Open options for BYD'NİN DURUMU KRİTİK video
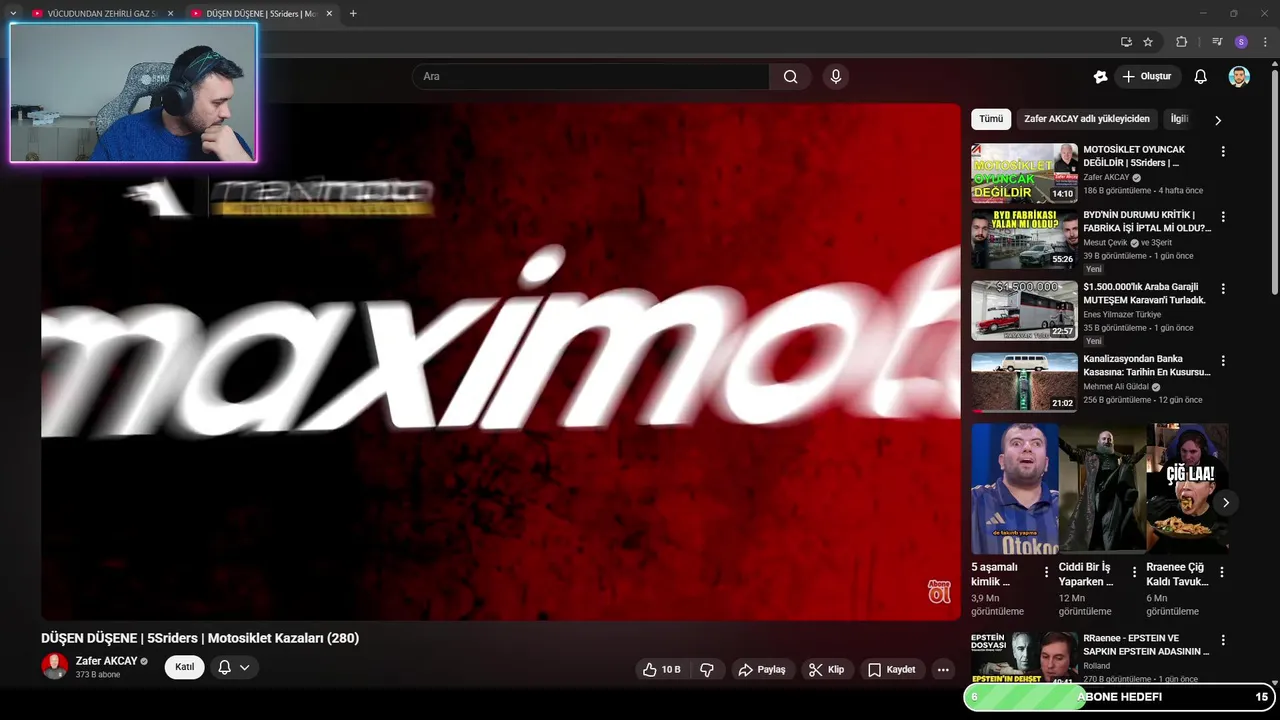The height and width of the screenshot is (720, 1280). 1222,217
